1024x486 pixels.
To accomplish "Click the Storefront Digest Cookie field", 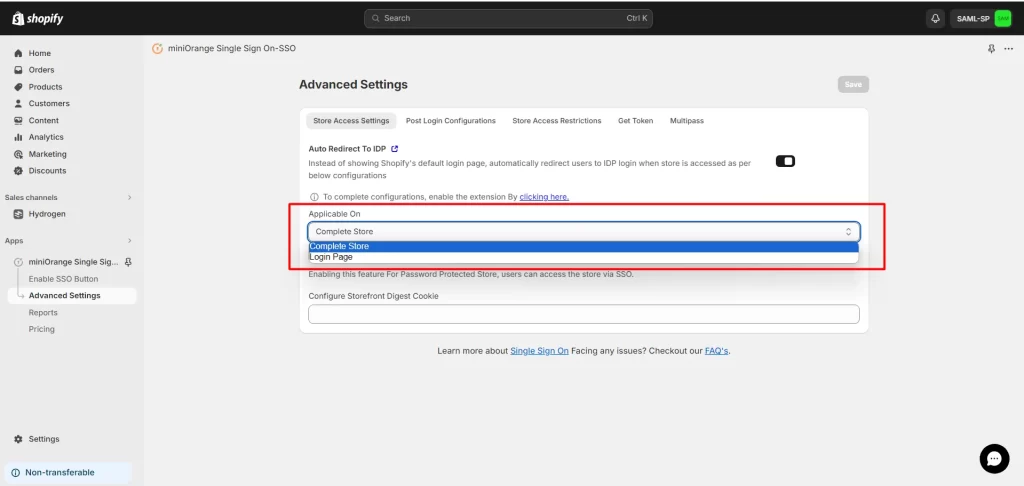I will coord(583,314).
